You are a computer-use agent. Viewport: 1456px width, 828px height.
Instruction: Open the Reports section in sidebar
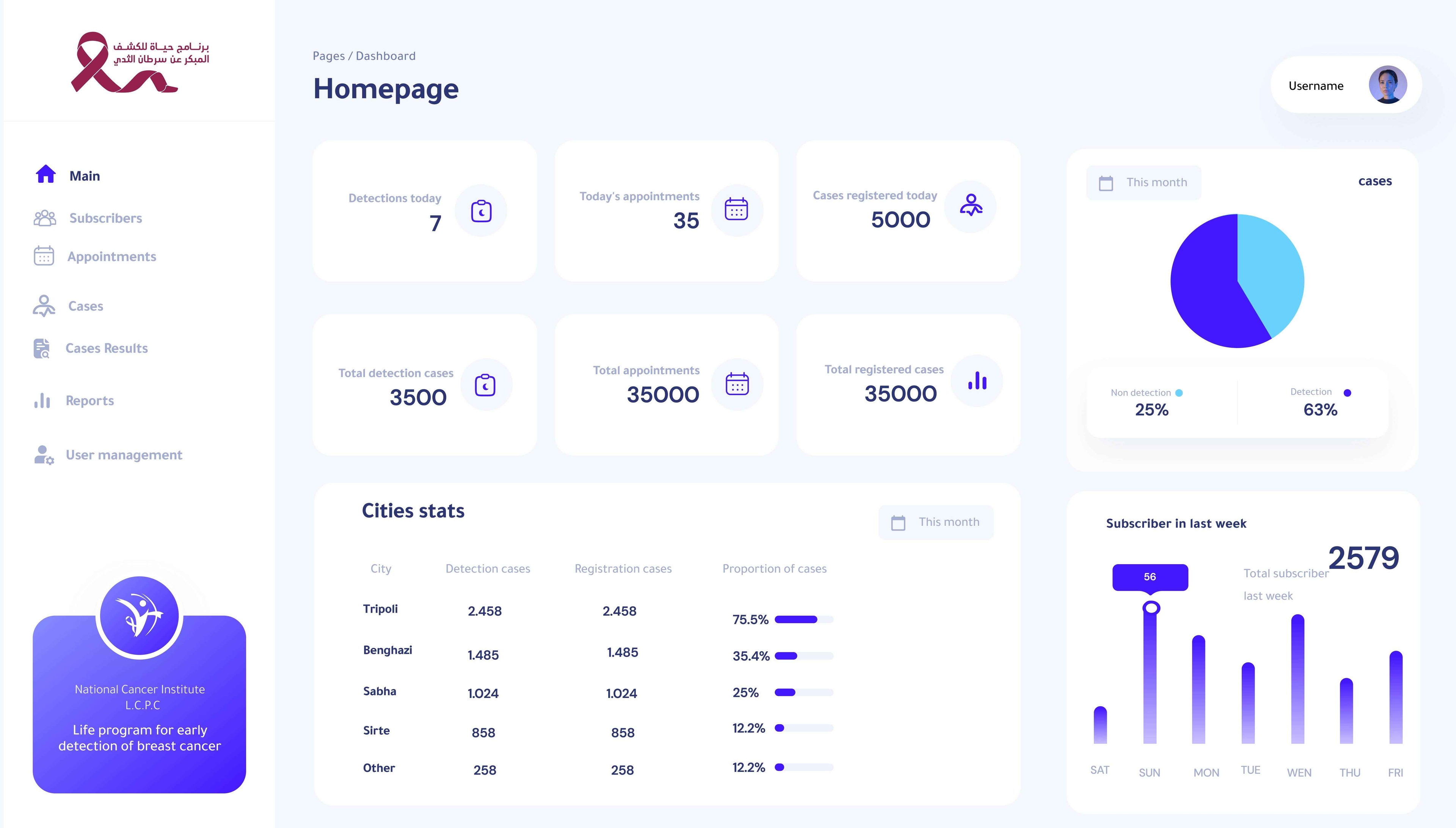tap(89, 401)
